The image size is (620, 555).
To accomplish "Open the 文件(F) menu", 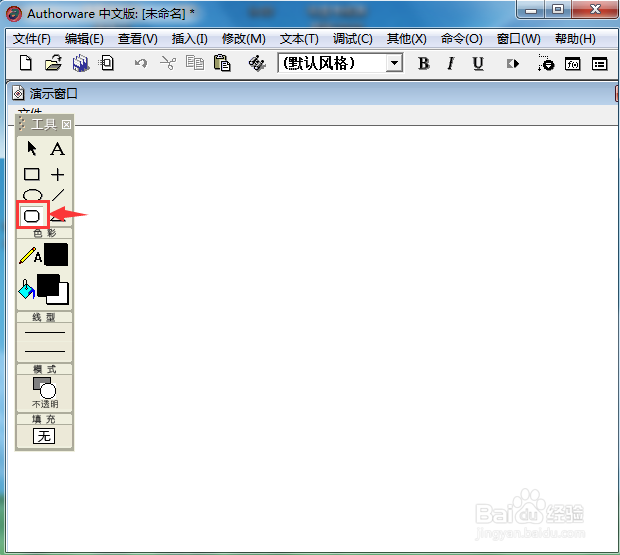I will tap(32, 39).
